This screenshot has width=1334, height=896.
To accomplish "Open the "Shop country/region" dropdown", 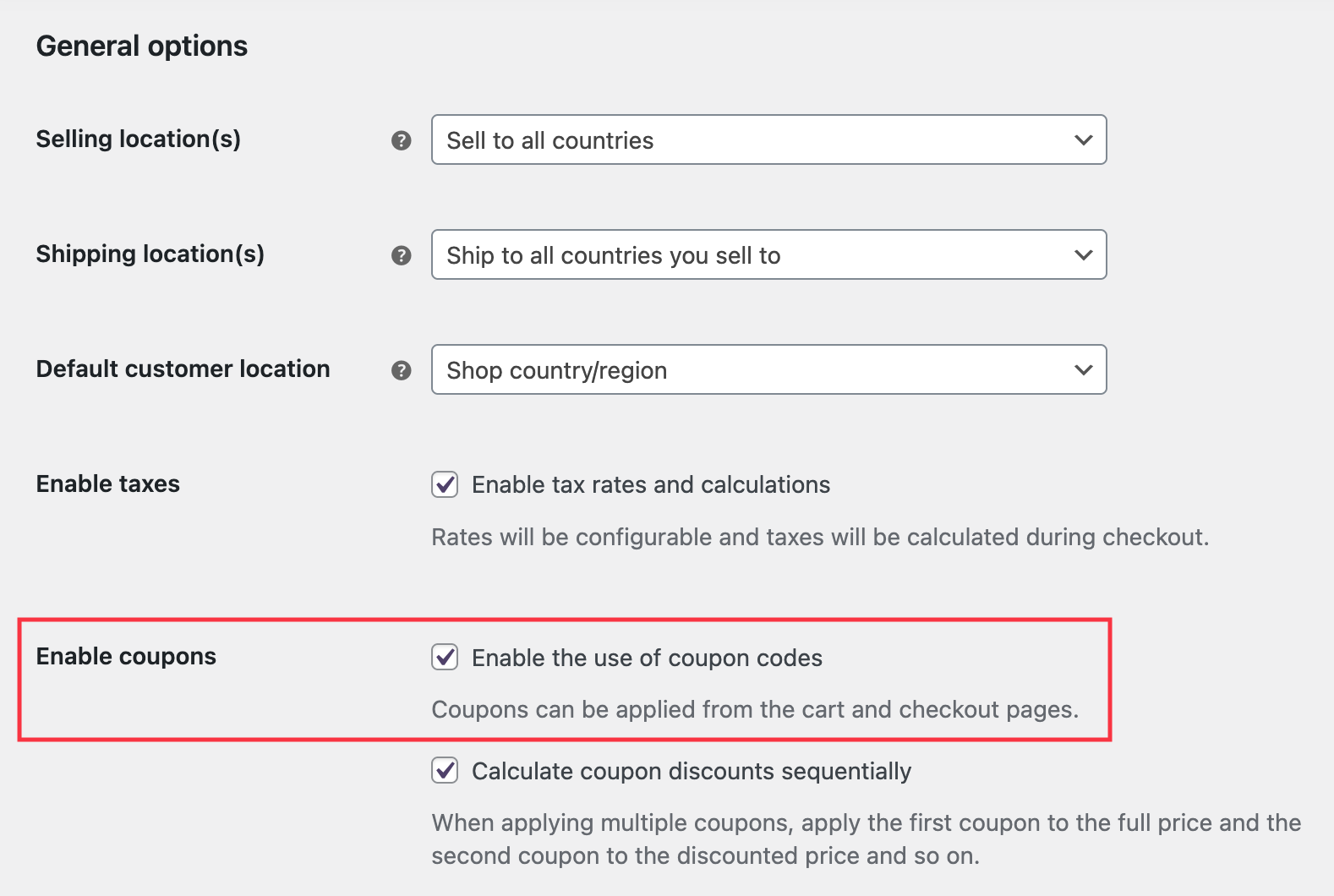I will tap(768, 370).
